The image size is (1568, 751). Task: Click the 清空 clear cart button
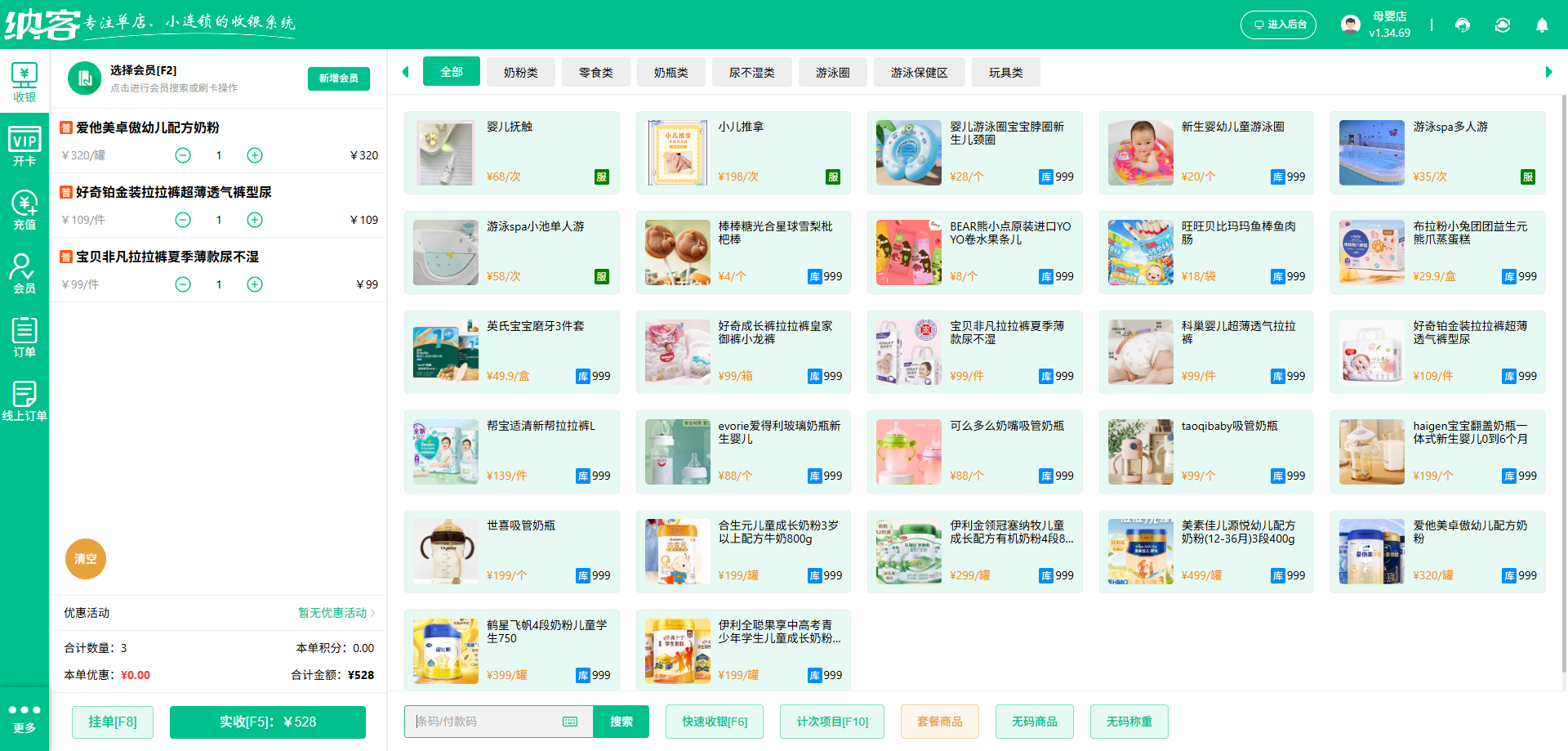point(86,559)
